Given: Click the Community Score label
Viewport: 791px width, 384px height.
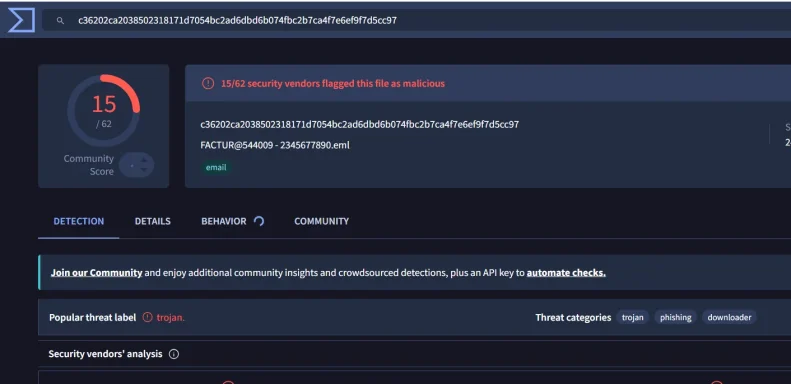Looking at the screenshot, I should [x=89, y=165].
